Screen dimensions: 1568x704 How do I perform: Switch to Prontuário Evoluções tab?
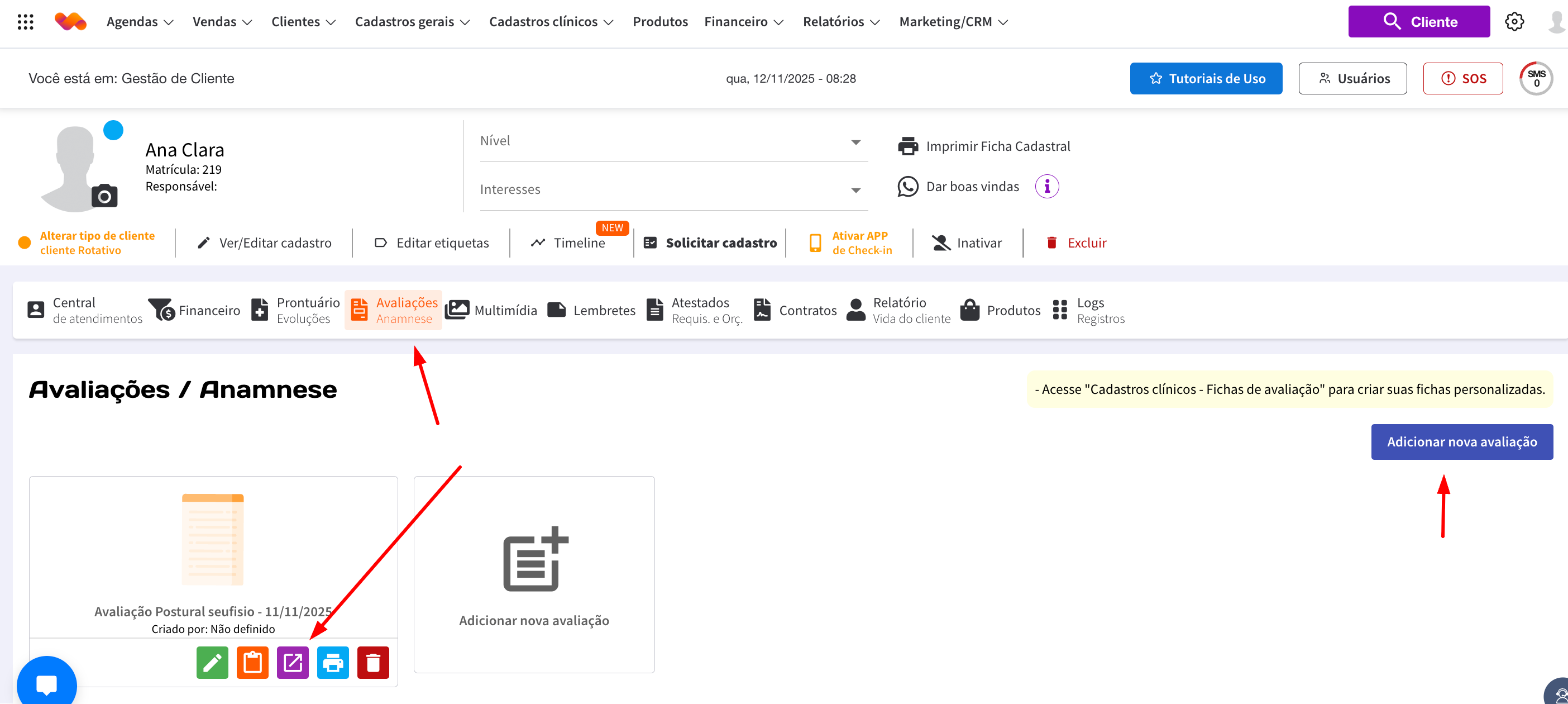tap(296, 310)
